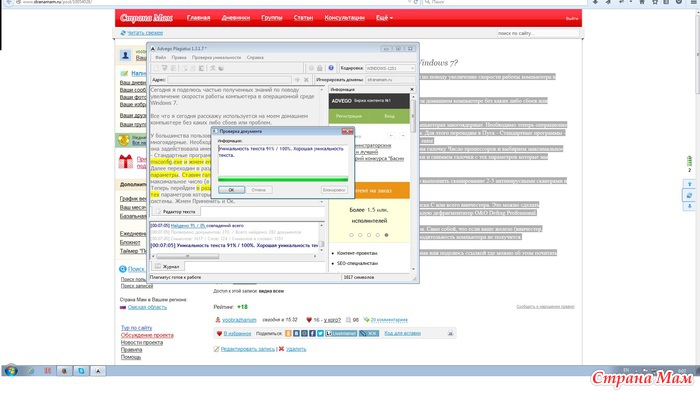Click the print icon in share bar
The image size is (700, 393).
coord(450,333)
